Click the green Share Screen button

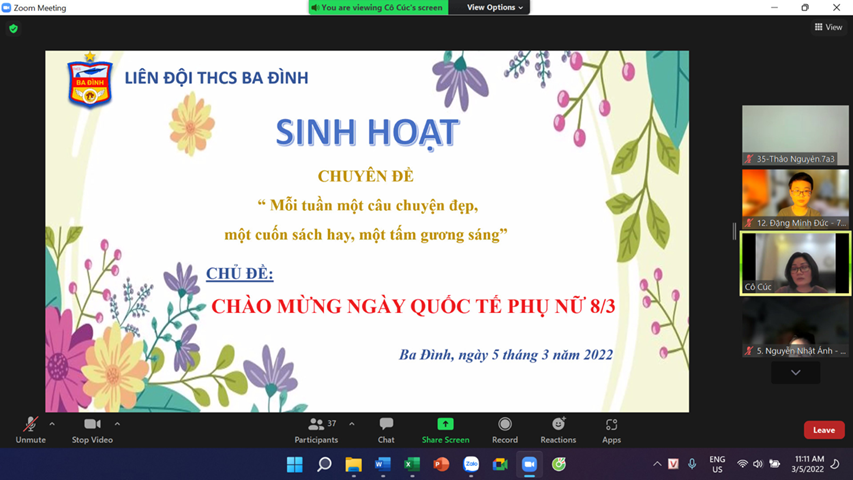click(446, 430)
